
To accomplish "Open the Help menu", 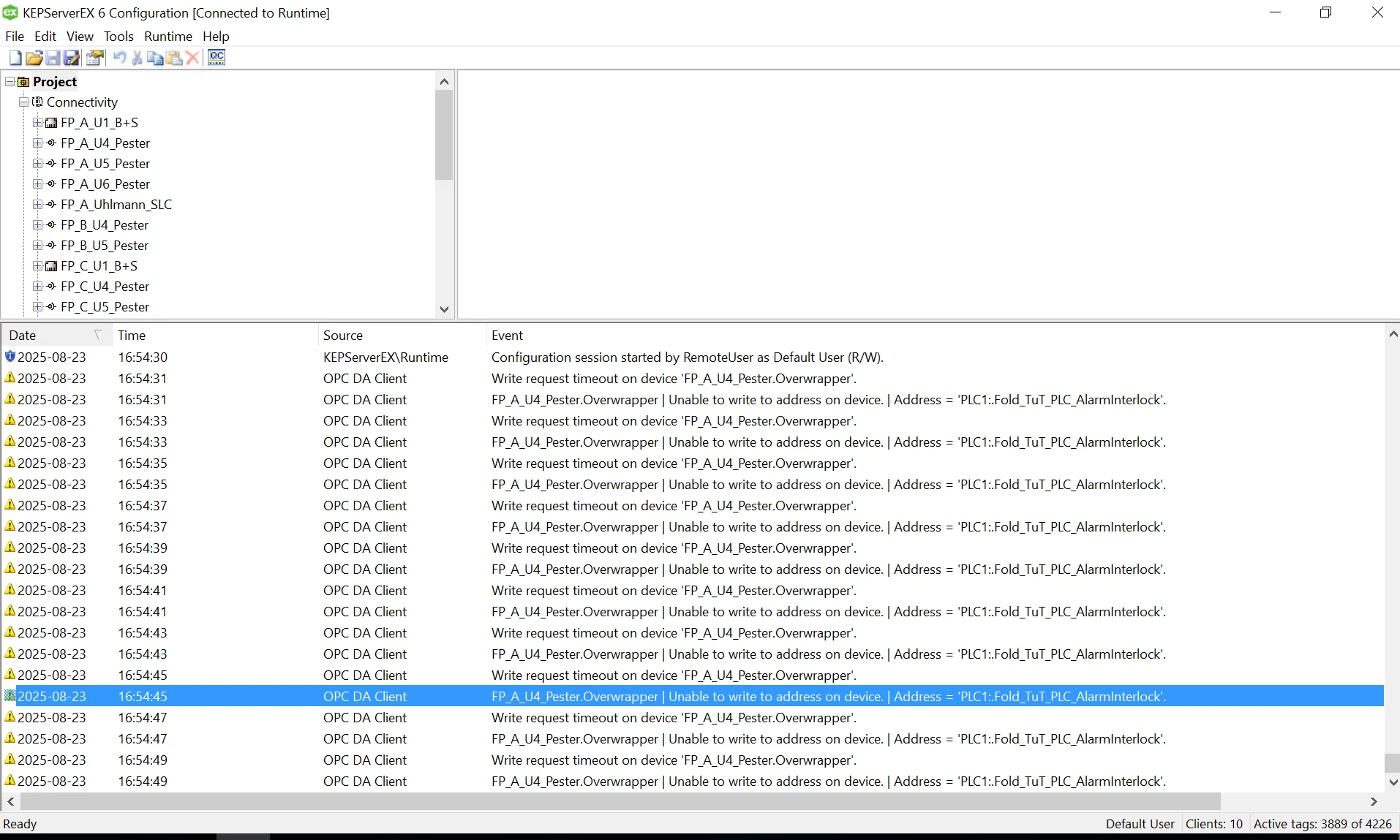I will pyautogui.click(x=216, y=37).
